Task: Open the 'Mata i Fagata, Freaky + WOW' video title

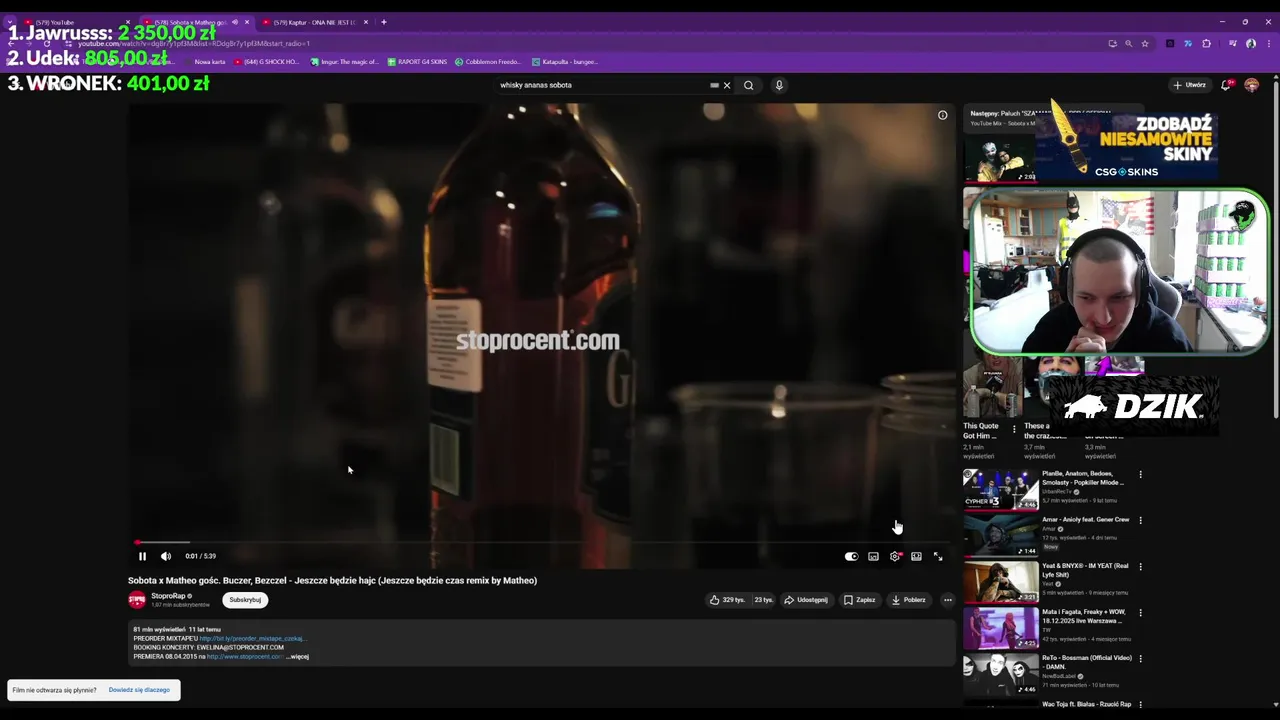Action: (1084, 616)
